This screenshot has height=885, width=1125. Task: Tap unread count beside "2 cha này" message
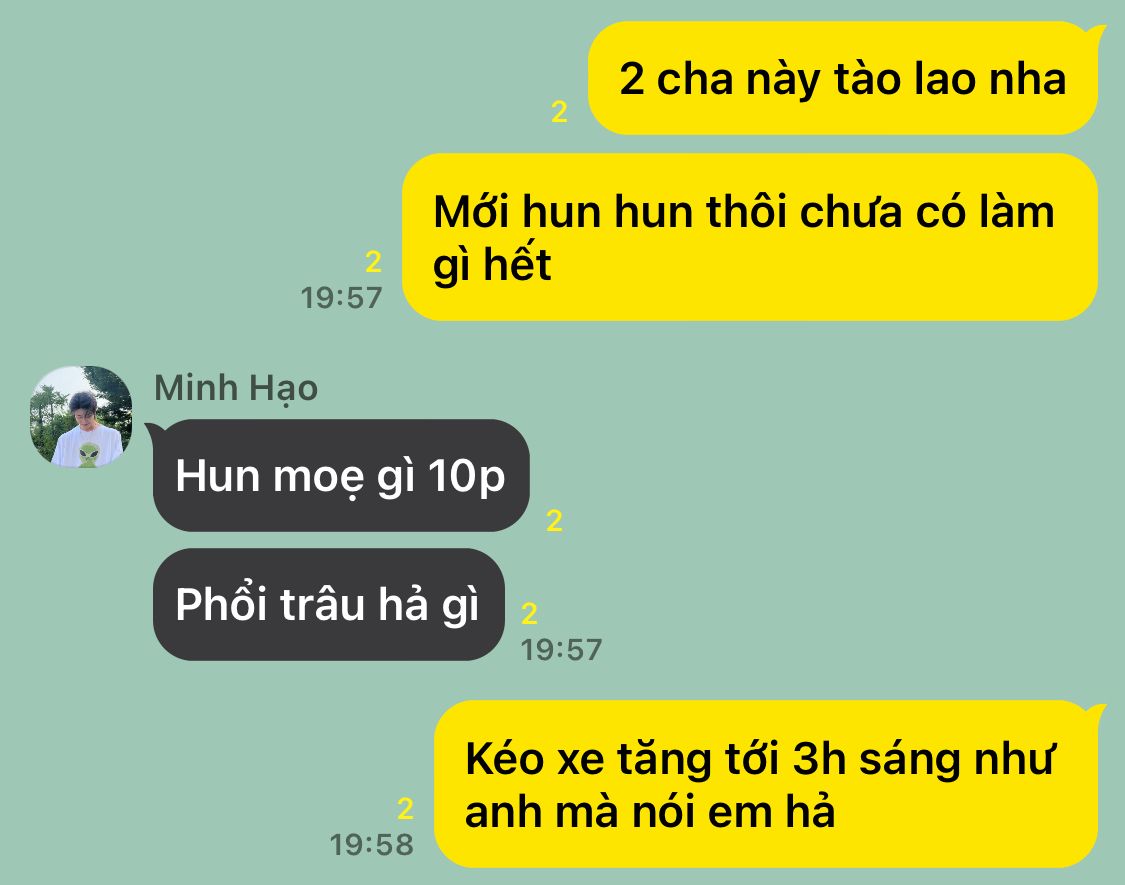pos(560,111)
